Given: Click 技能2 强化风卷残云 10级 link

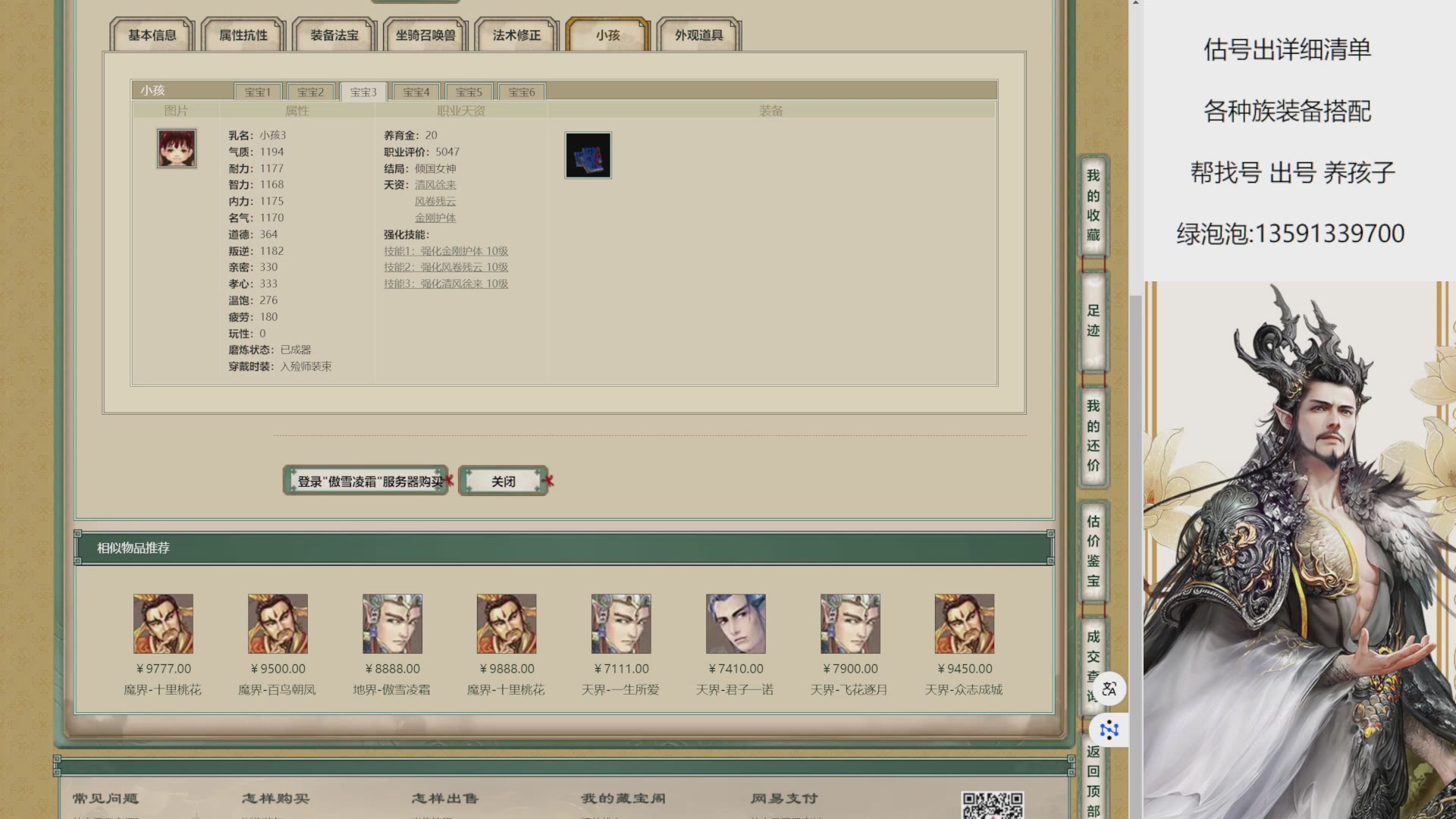Looking at the screenshot, I should tap(446, 267).
